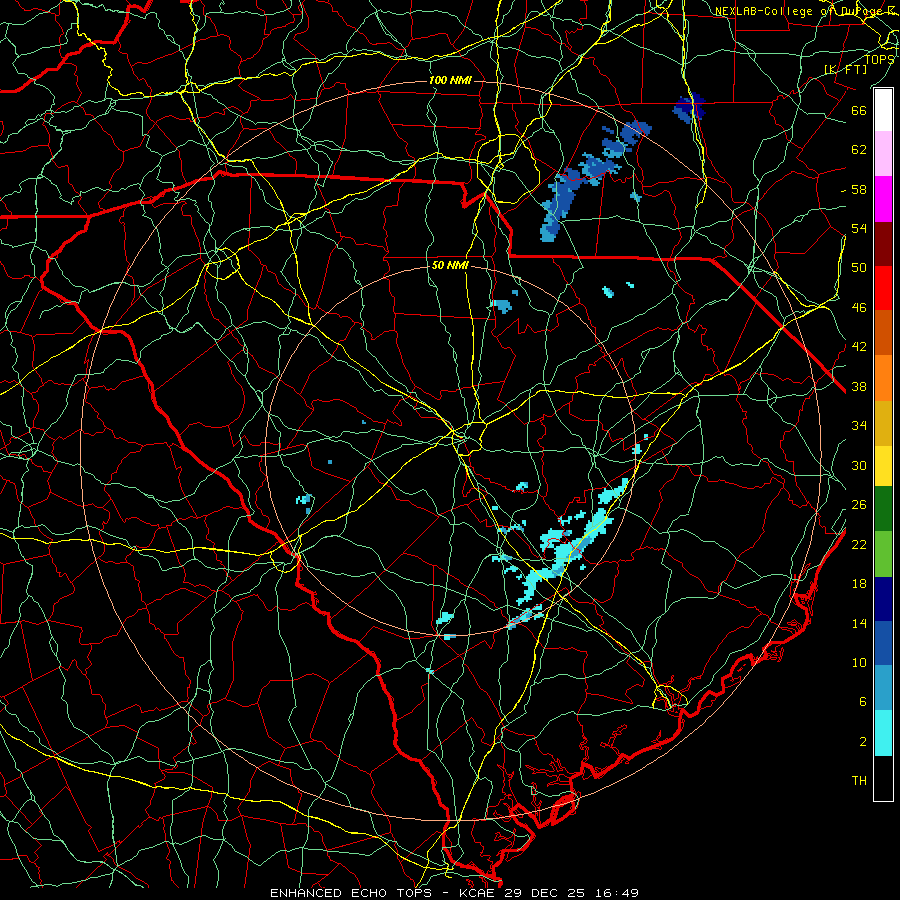Screen dimensions: 900x900
Task: Click the 'TH' legend label
Action: click(x=859, y=781)
